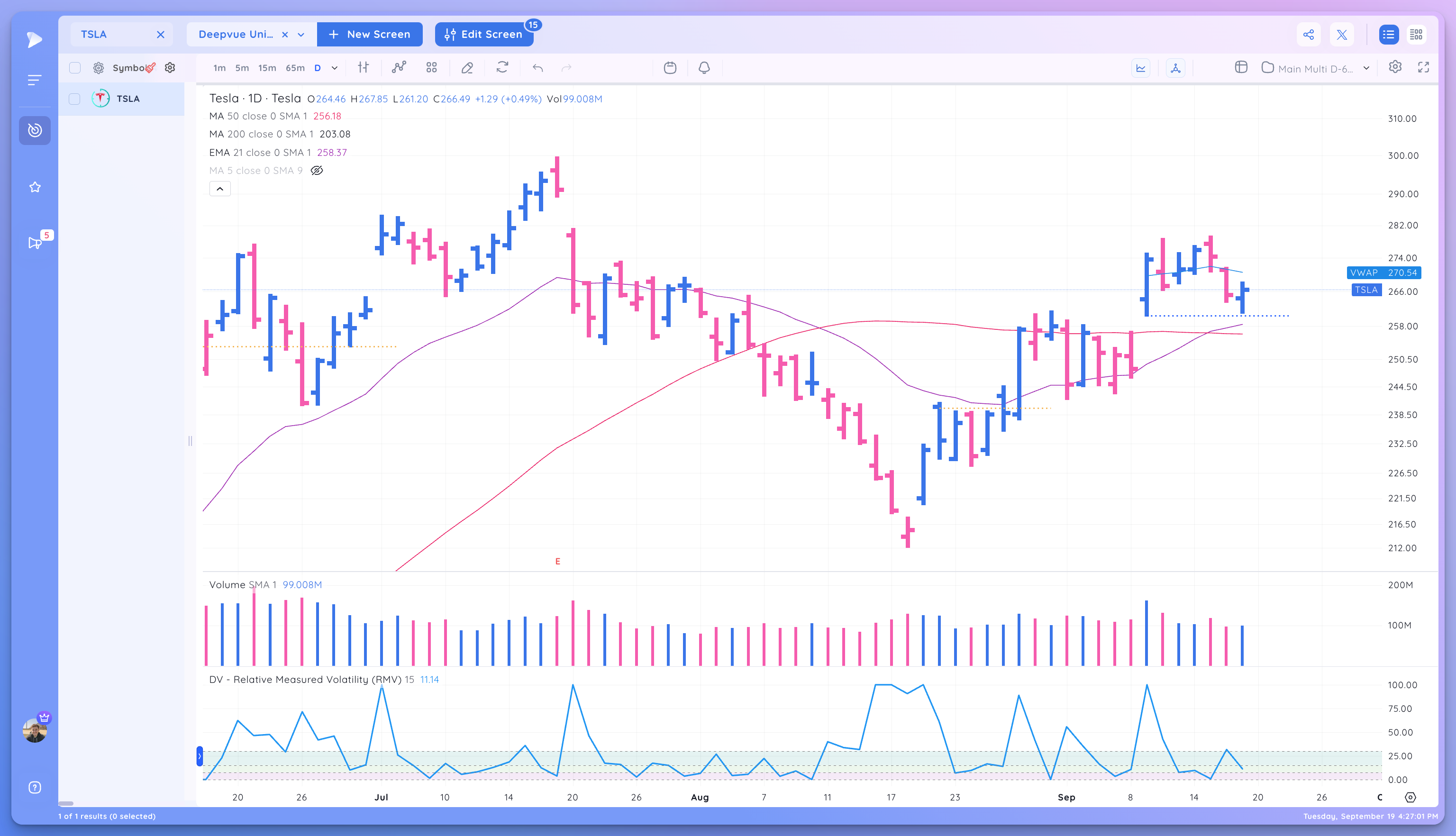Select the 65m timeframe

(294, 68)
